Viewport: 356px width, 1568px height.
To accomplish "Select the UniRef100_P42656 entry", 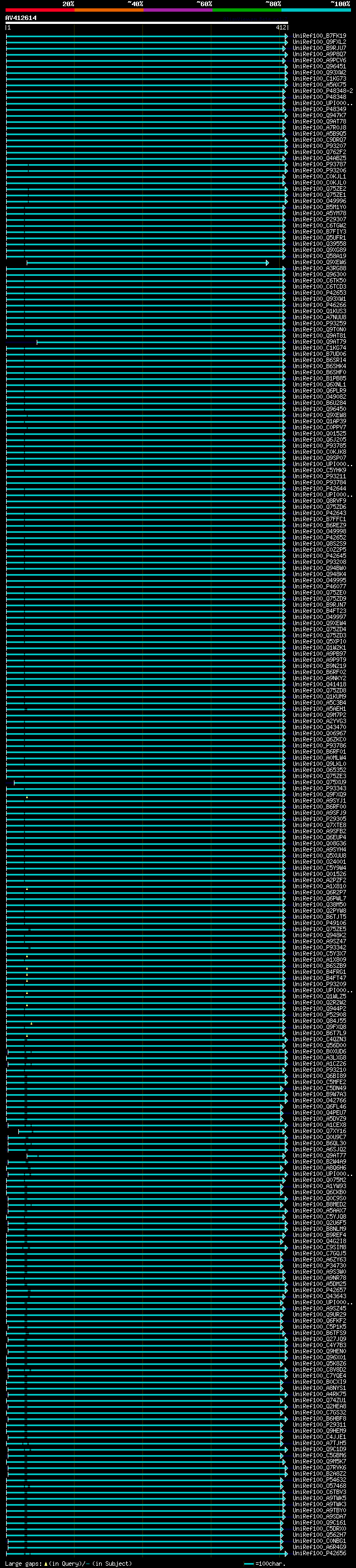I will pos(319,1554).
